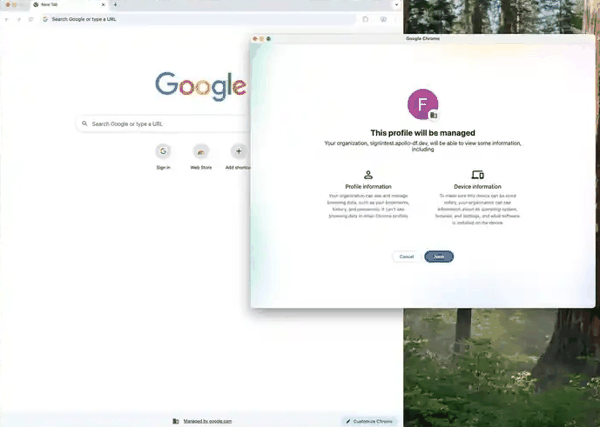The image size is (600, 427).
Task: Close the New Tab tab
Action: pos(103,5)
